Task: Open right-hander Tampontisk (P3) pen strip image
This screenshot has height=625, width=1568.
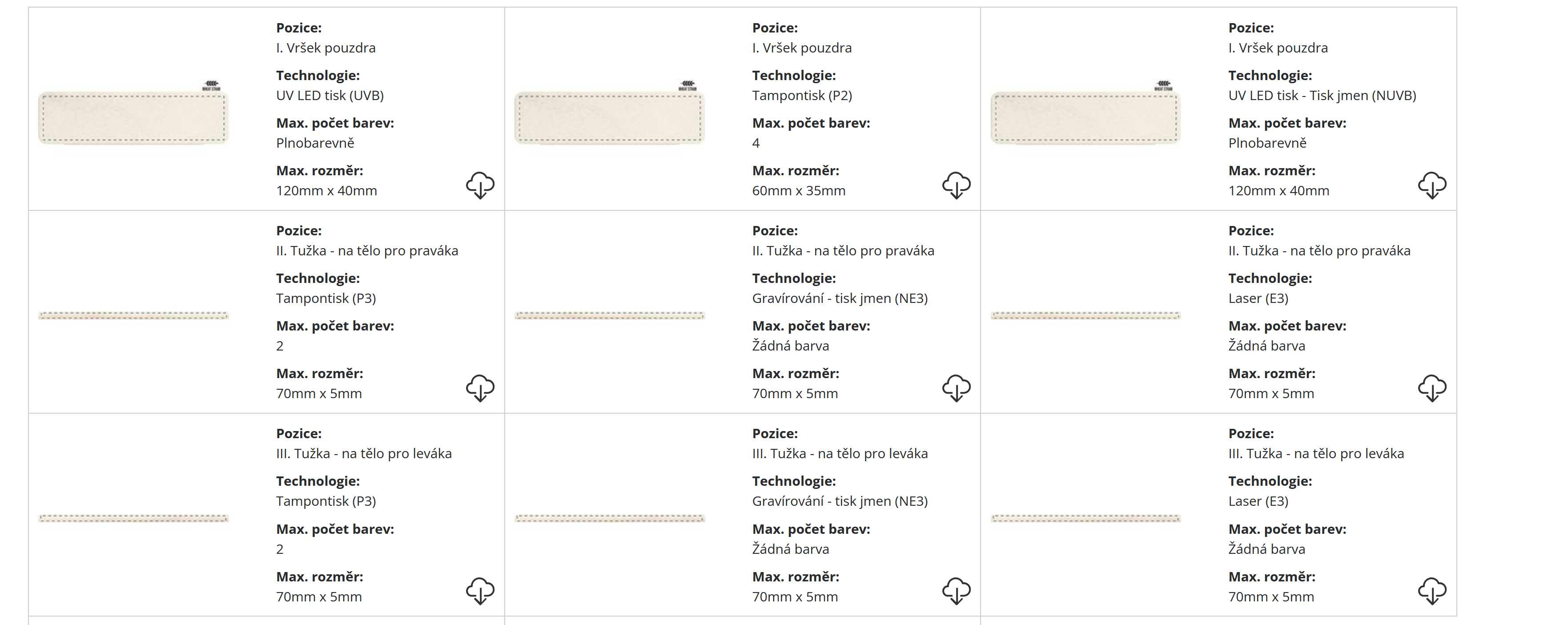Action: coord(133,315)
